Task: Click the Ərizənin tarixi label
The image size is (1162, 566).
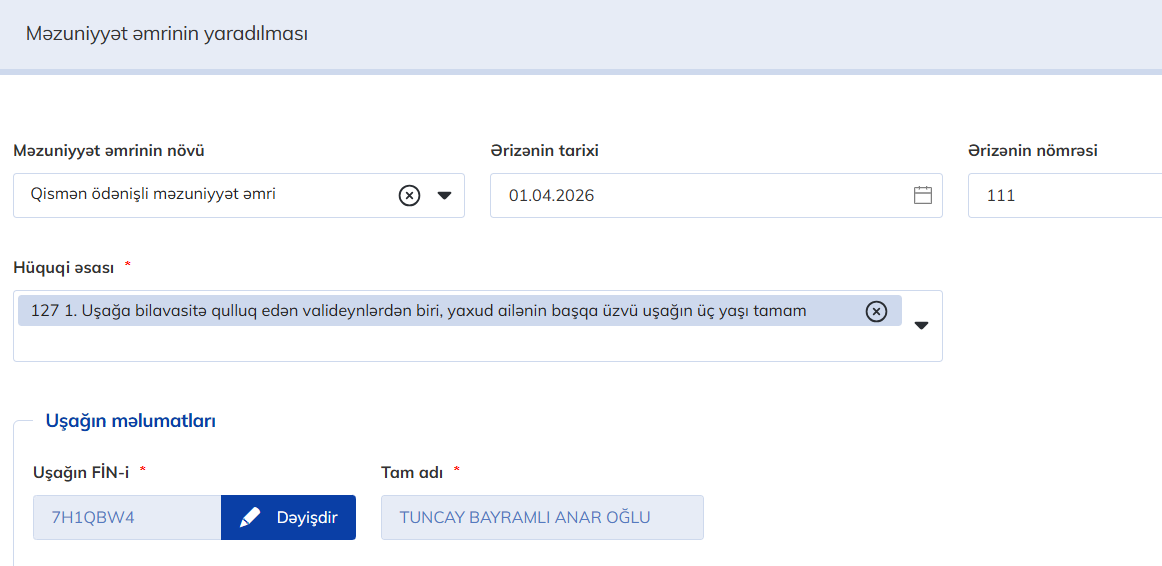Action: pyautogui.click(x=544, y=151)
